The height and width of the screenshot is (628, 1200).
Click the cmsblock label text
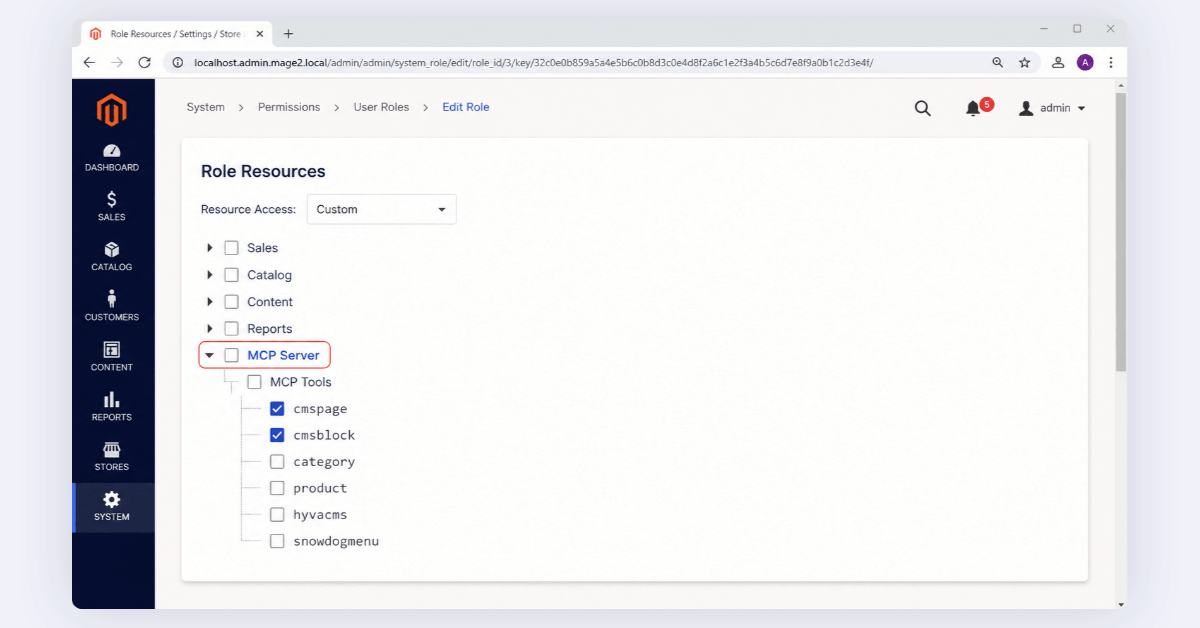pyautogui.click(x=324, y=435)
